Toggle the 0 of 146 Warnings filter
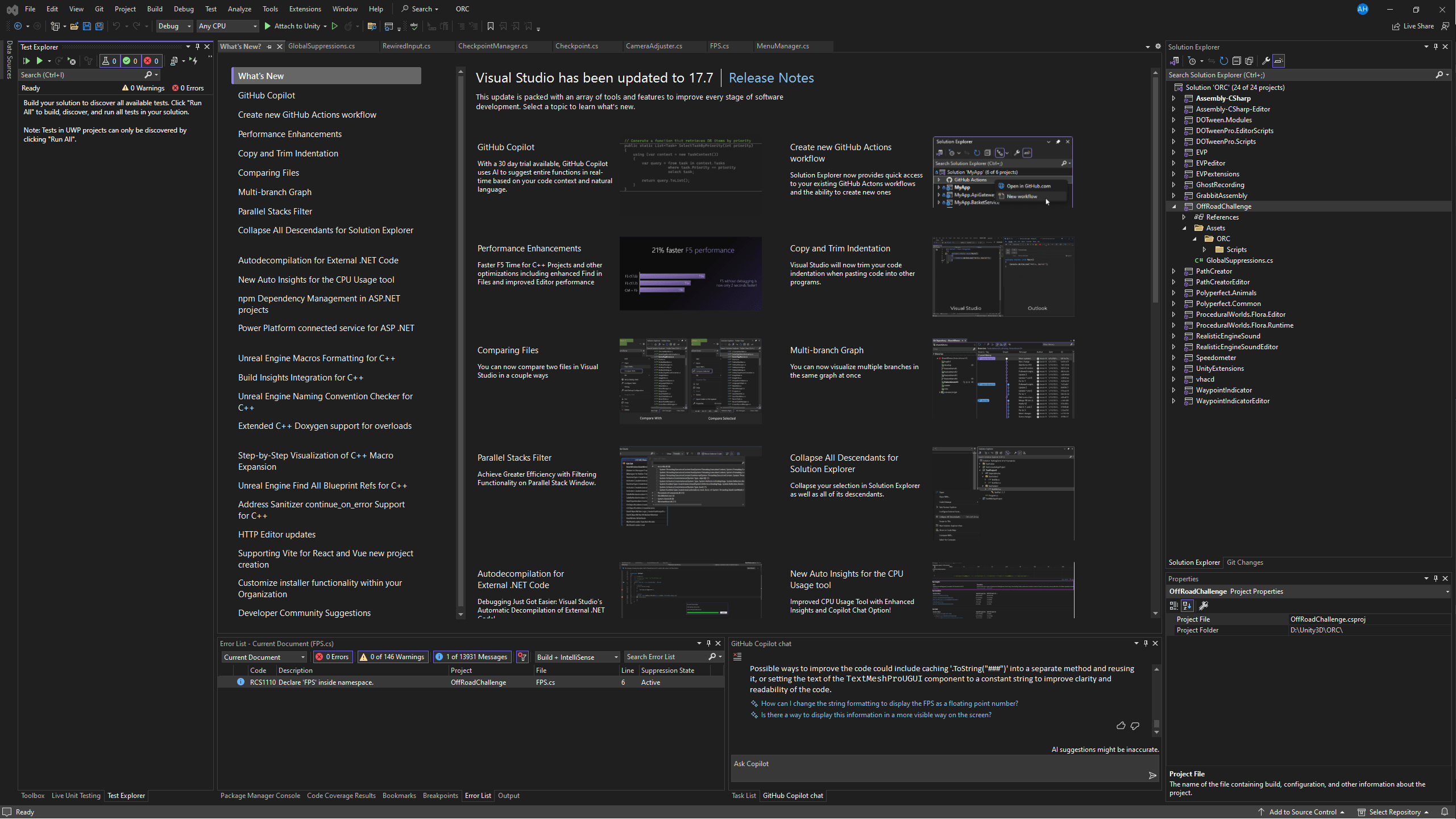Viewport: 1456px width, 819px height. tap(392, 657)
